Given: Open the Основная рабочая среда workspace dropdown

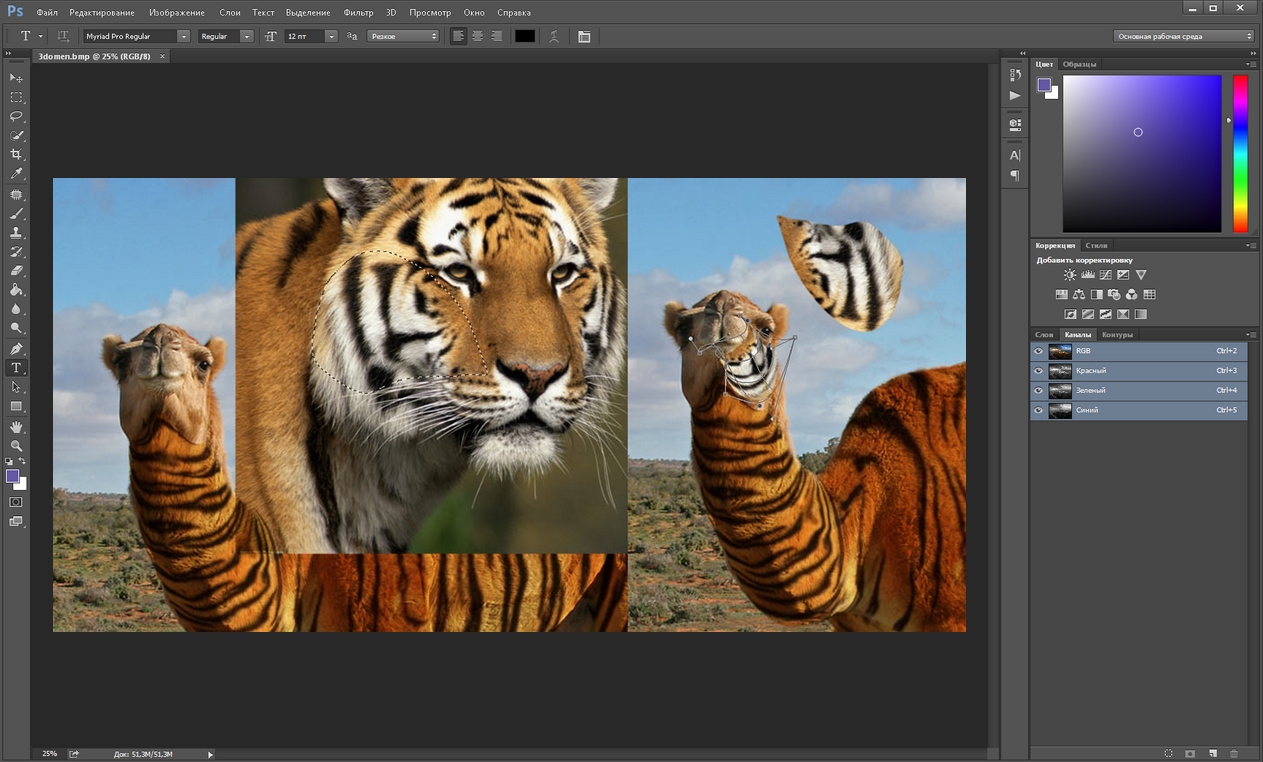Looking at the screenshot, I should point(1184,36).
